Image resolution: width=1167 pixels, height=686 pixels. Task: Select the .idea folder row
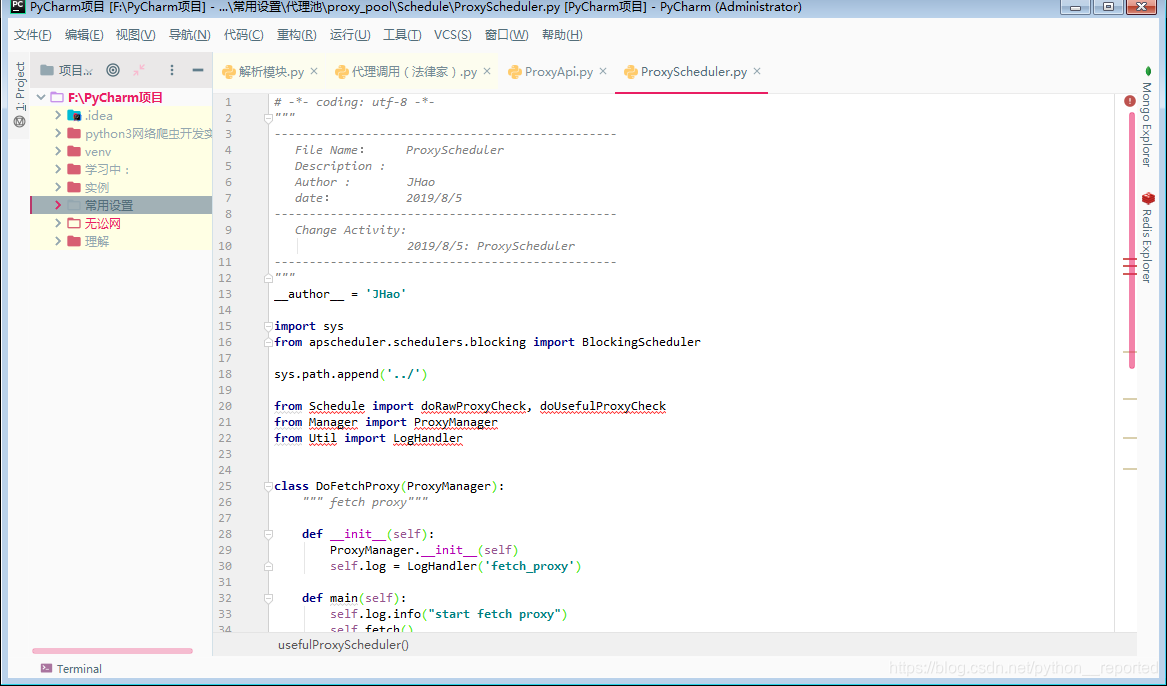click(121, 115)
